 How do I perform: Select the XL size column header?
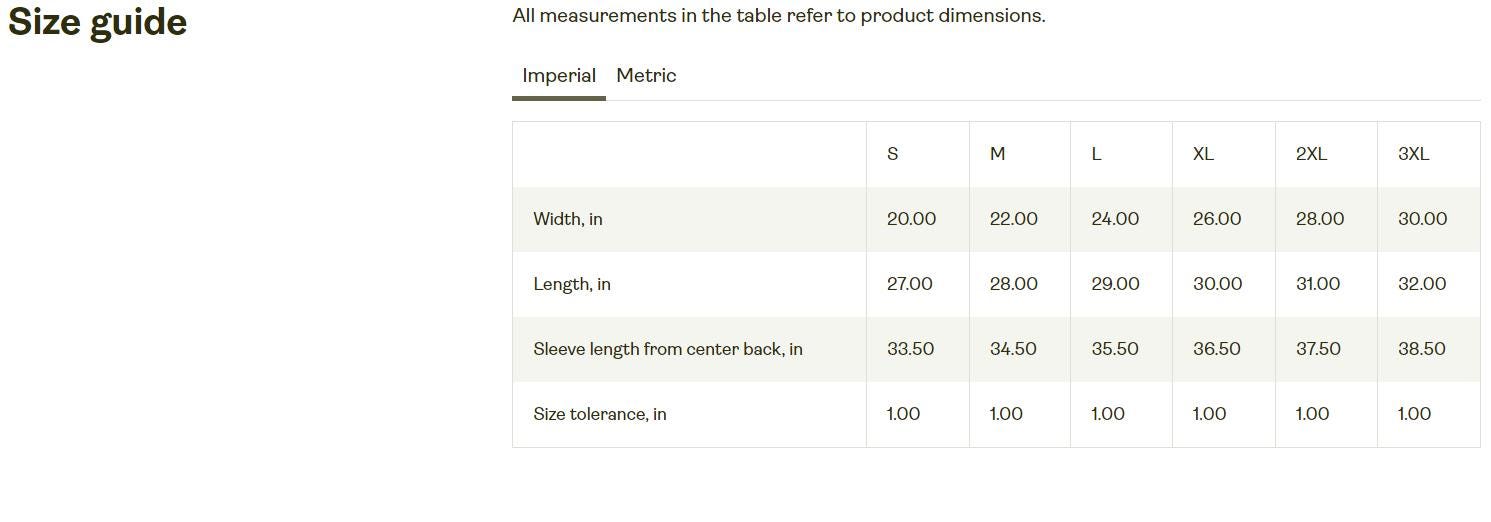coord(1203,154)
